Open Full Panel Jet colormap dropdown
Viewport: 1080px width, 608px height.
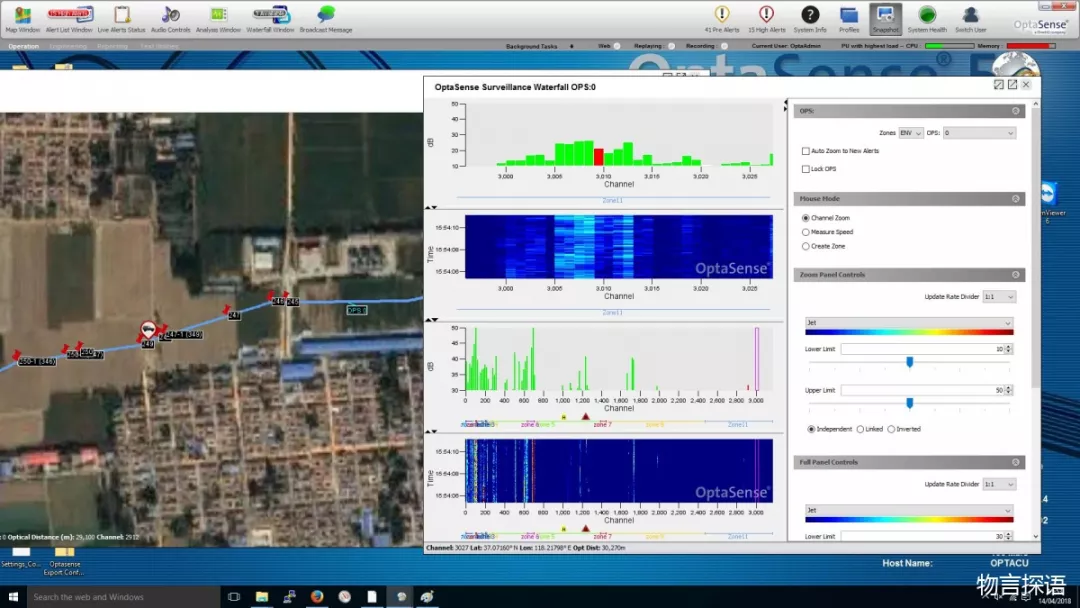tap(908, 510)
